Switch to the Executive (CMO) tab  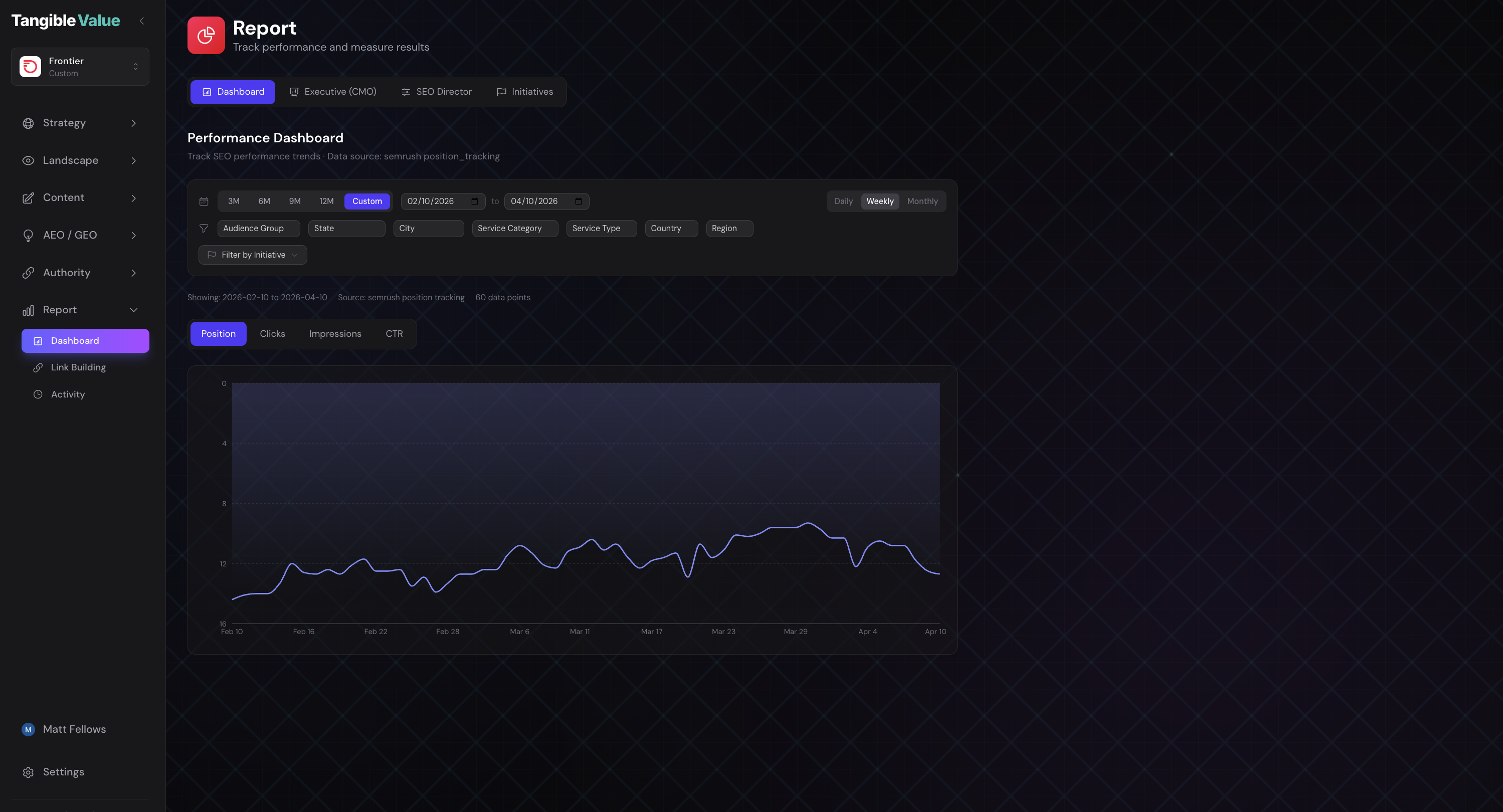point(332,92)
